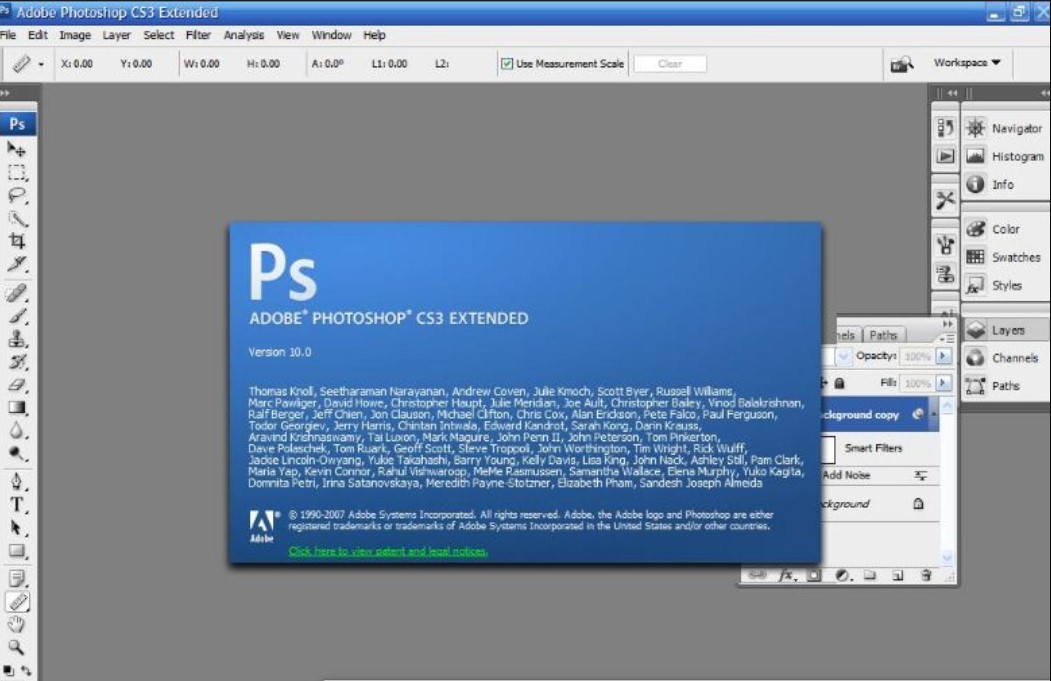
Task: Click the Add layer style fx icon
Action: tap(788, 575)
